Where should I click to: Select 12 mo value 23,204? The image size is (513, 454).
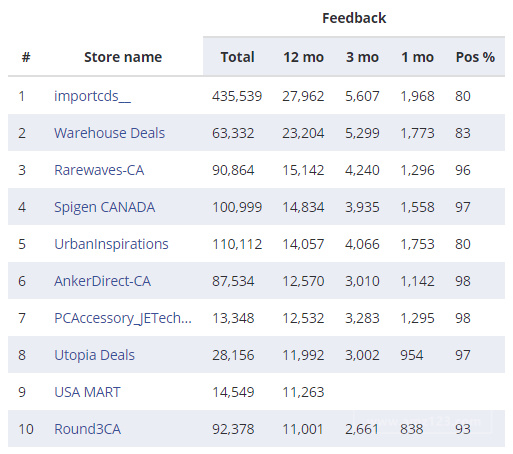pos(303,133)
